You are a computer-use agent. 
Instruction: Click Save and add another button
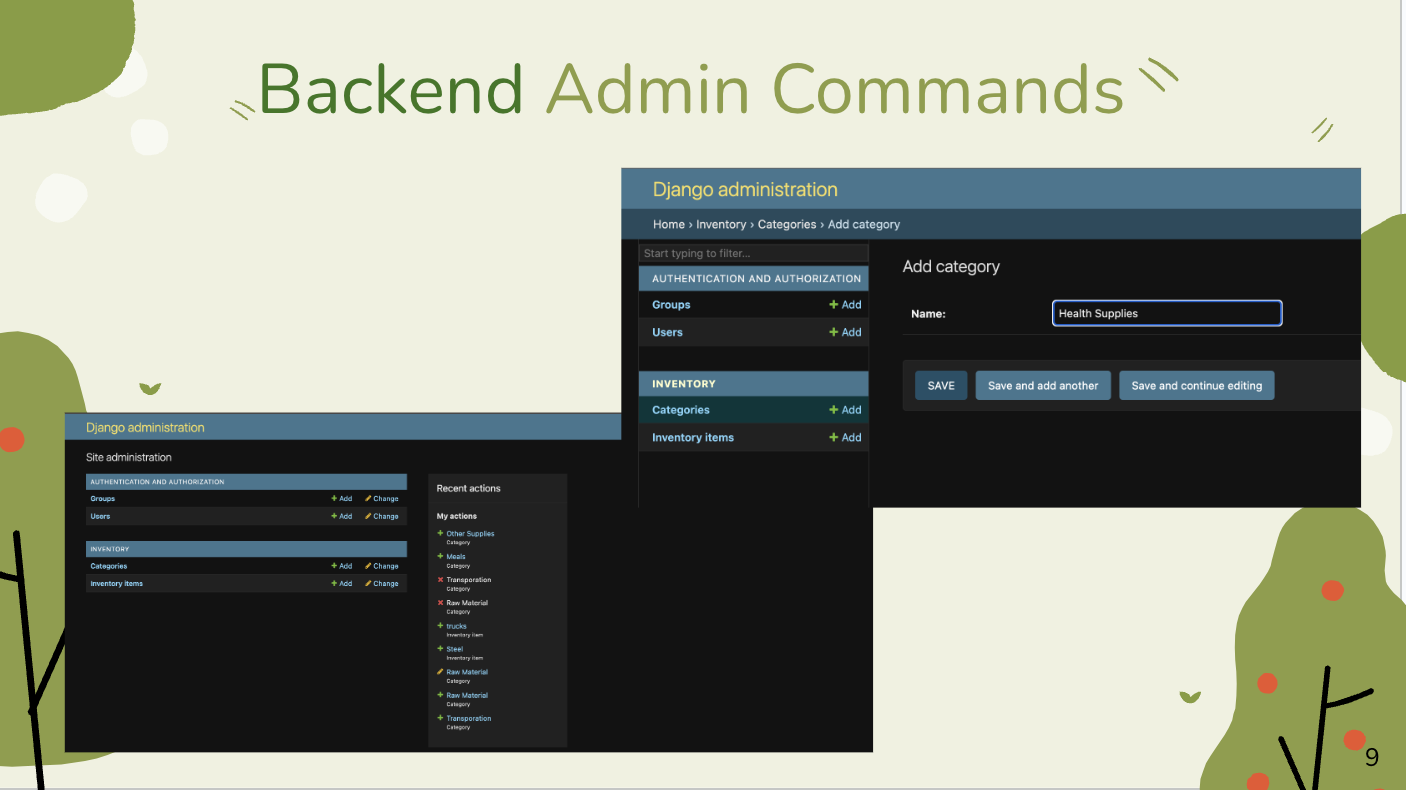click(1043, 386)
